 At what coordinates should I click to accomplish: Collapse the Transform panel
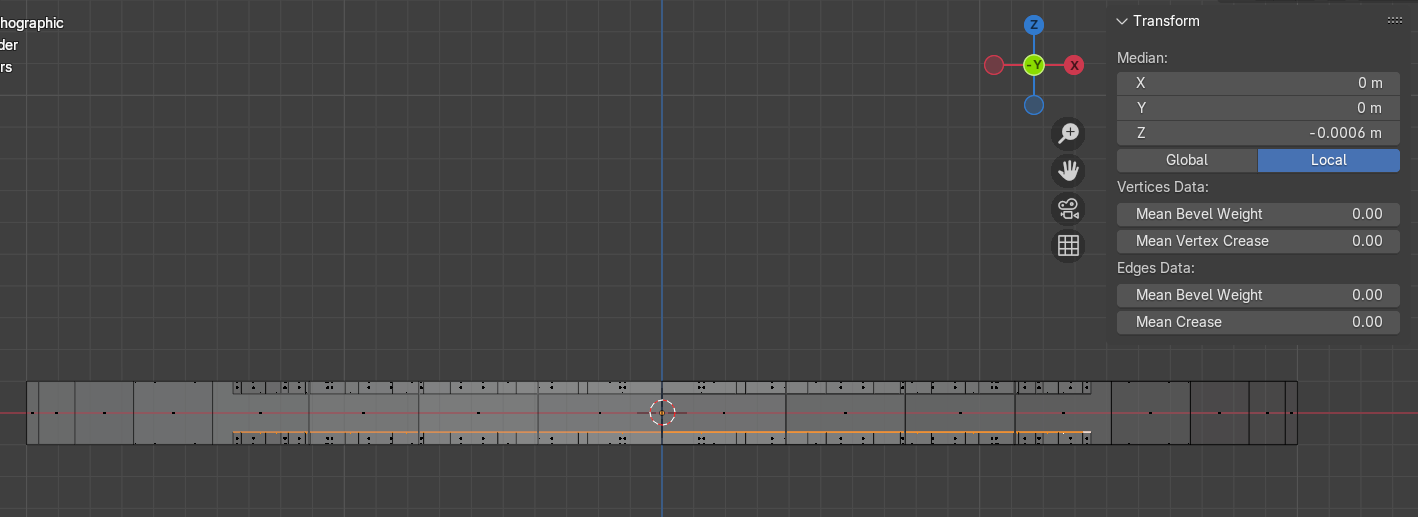click(1123, 21)
